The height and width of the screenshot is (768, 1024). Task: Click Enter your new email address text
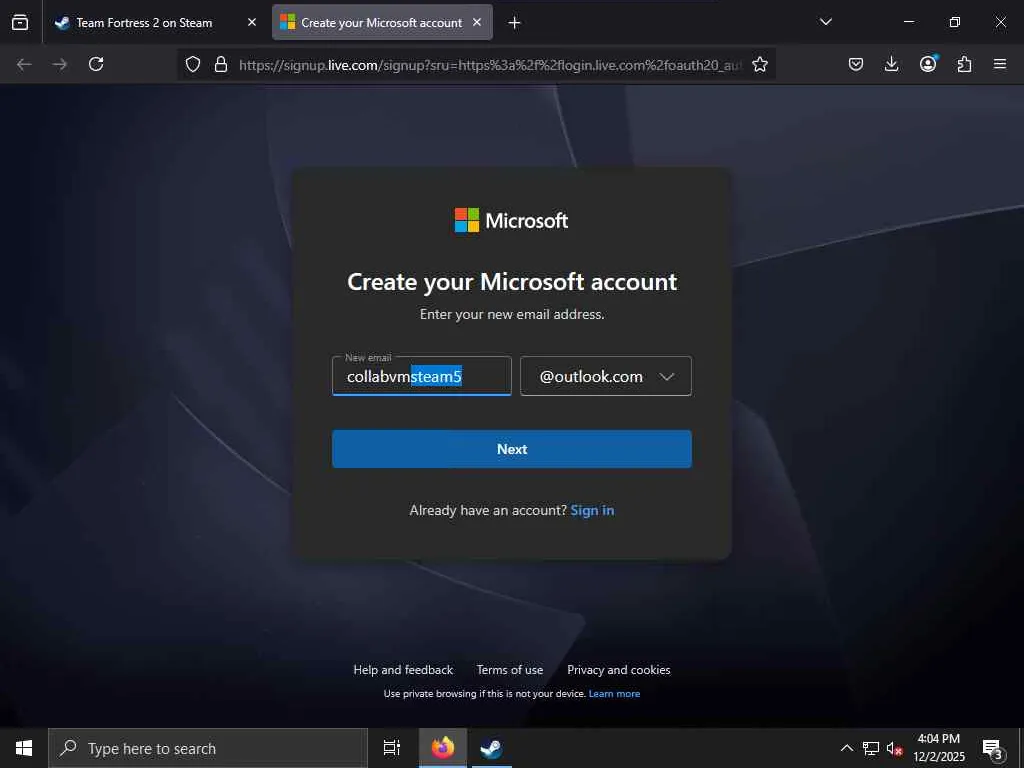512,314
